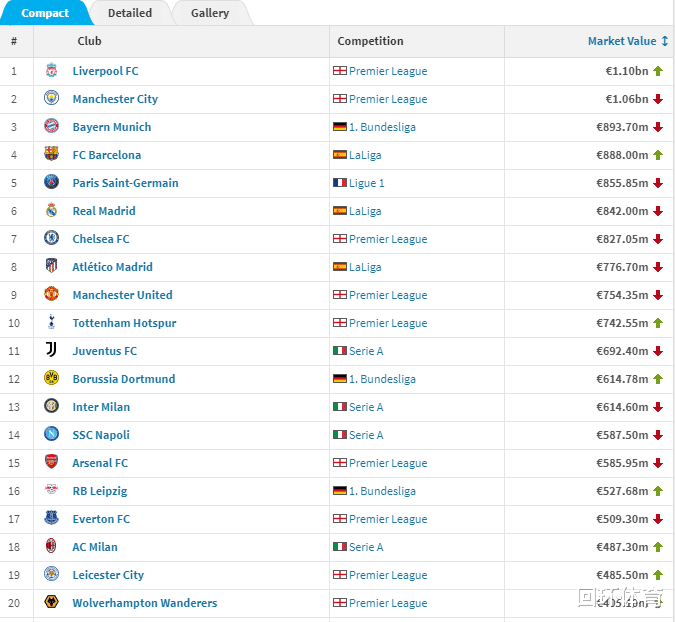Open the Real Madrid club link
The height and width of the screenshot is (622, 675).
click(104, 211)
